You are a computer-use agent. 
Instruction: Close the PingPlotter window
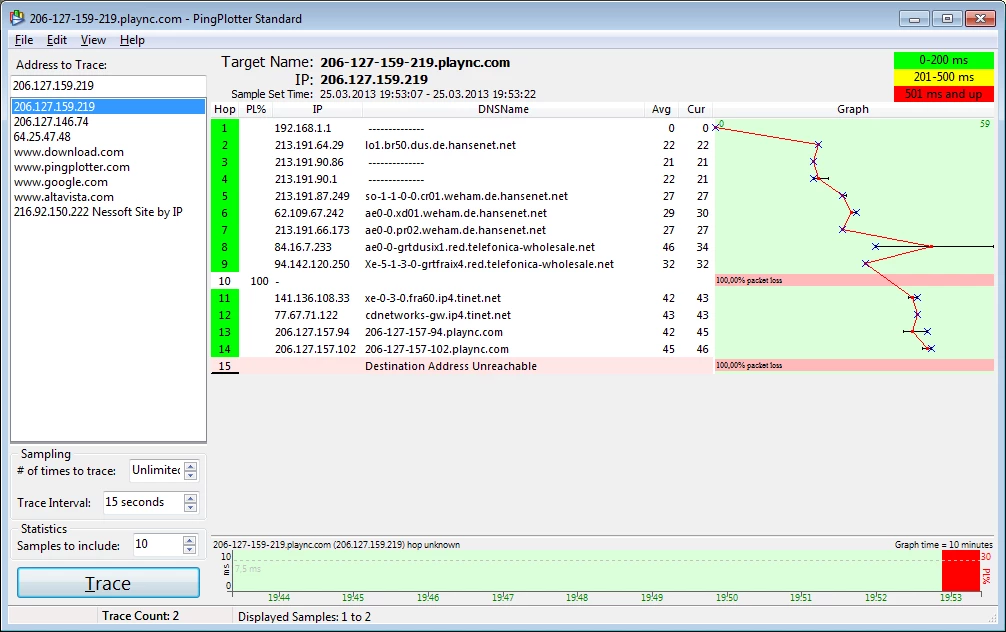[x=980, y=19]
